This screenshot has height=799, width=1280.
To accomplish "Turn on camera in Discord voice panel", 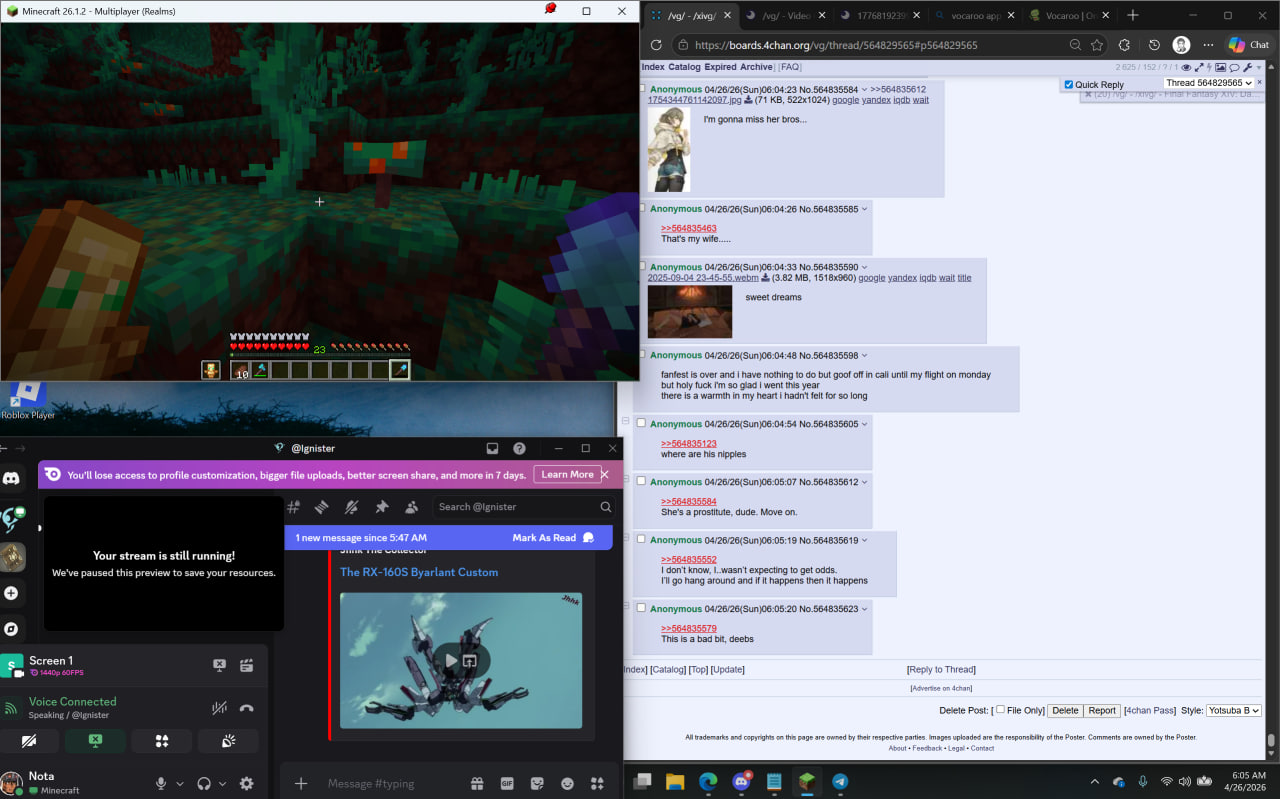I will 29,741.
